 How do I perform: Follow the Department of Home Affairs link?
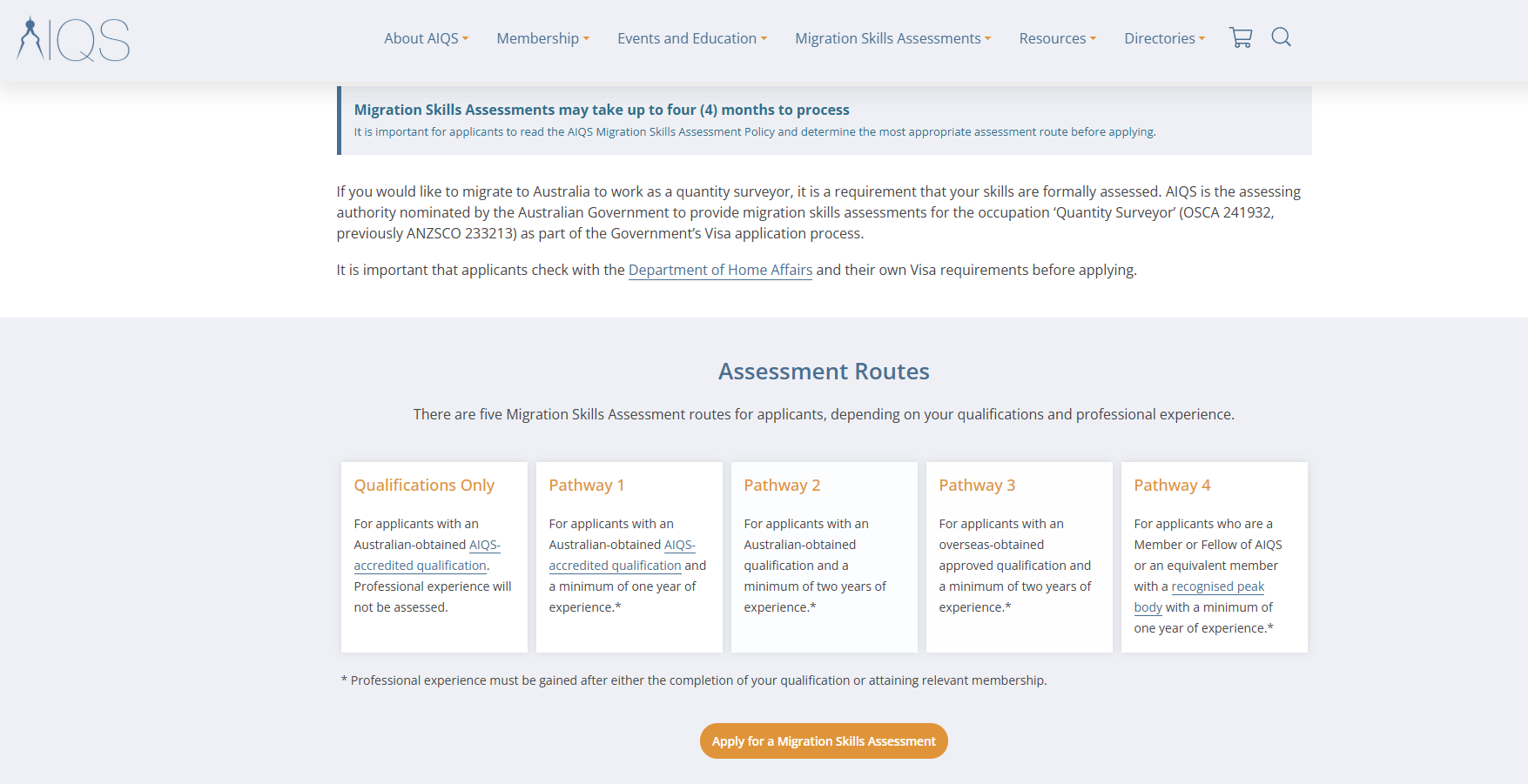720,270
